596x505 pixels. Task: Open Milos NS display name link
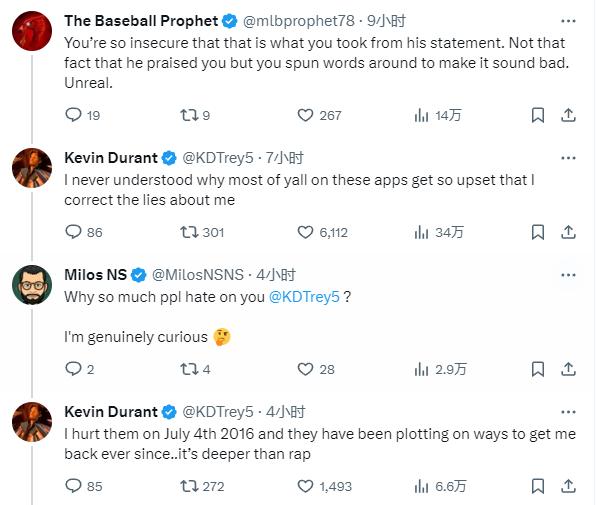tap(95, 275)
